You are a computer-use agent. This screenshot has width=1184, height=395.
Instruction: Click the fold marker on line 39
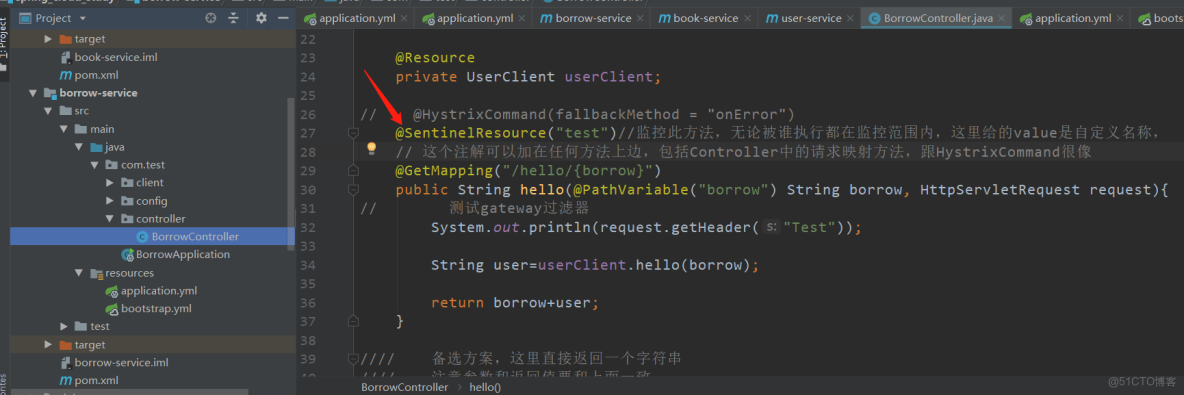click(352, 360)
